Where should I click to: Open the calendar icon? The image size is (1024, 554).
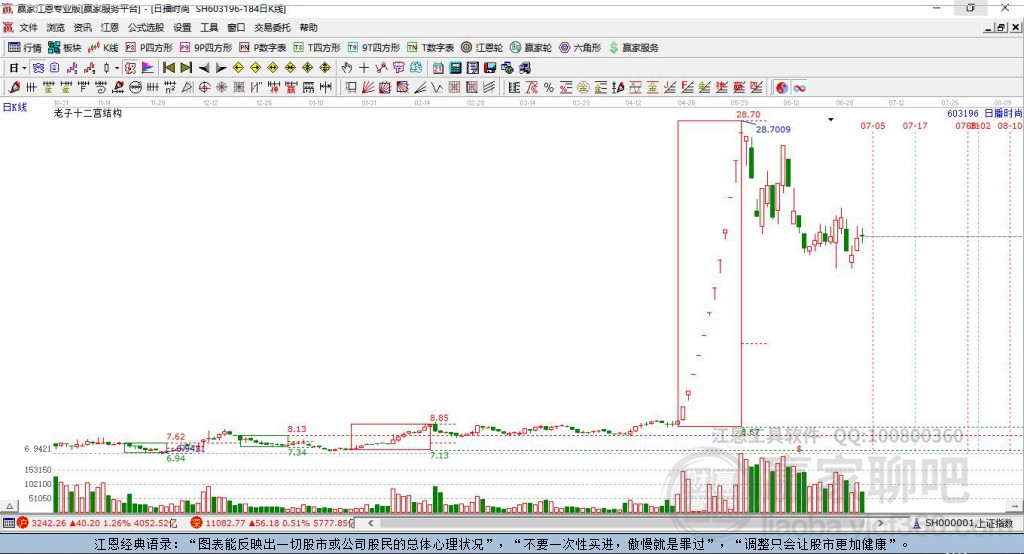[438, 68]
